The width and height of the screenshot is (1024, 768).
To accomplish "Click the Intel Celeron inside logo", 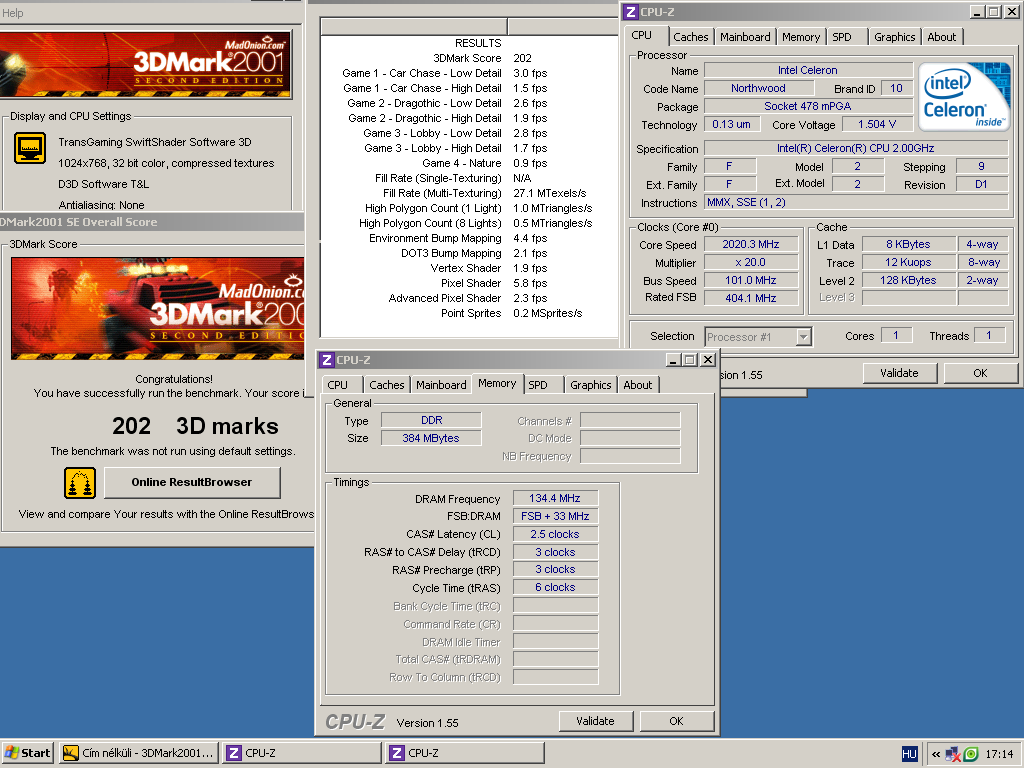I will tap(964, 97).
